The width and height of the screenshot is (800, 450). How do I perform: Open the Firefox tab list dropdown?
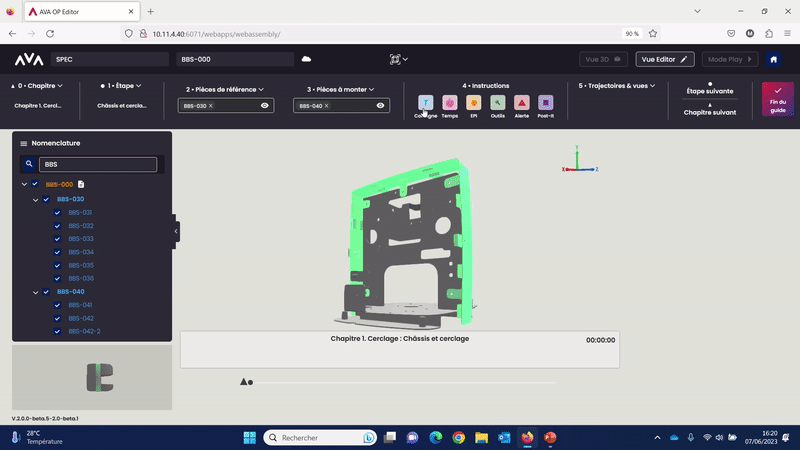[x=697, y=11]
